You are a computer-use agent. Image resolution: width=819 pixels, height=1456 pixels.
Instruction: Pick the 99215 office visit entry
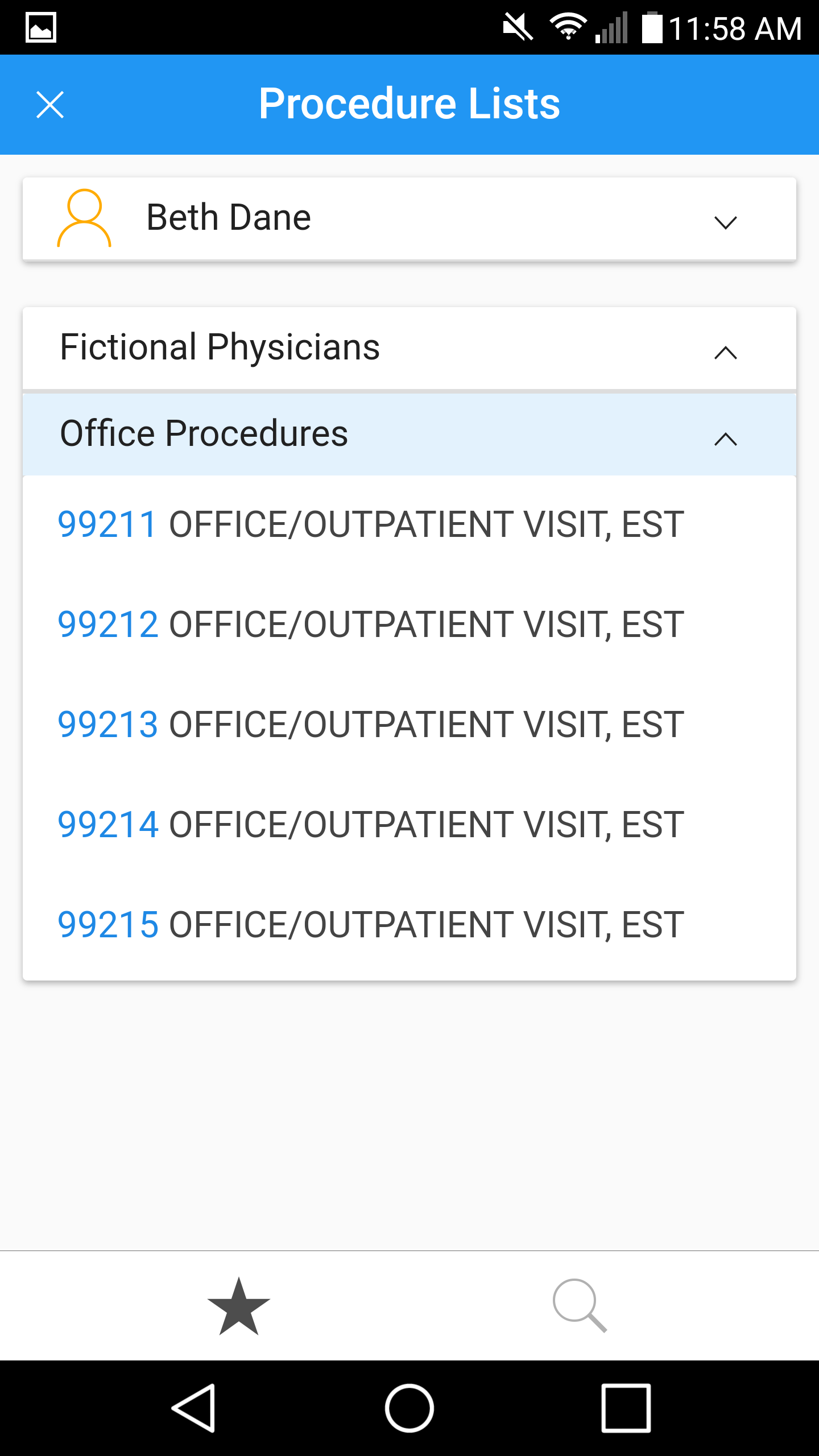point(370,925)
